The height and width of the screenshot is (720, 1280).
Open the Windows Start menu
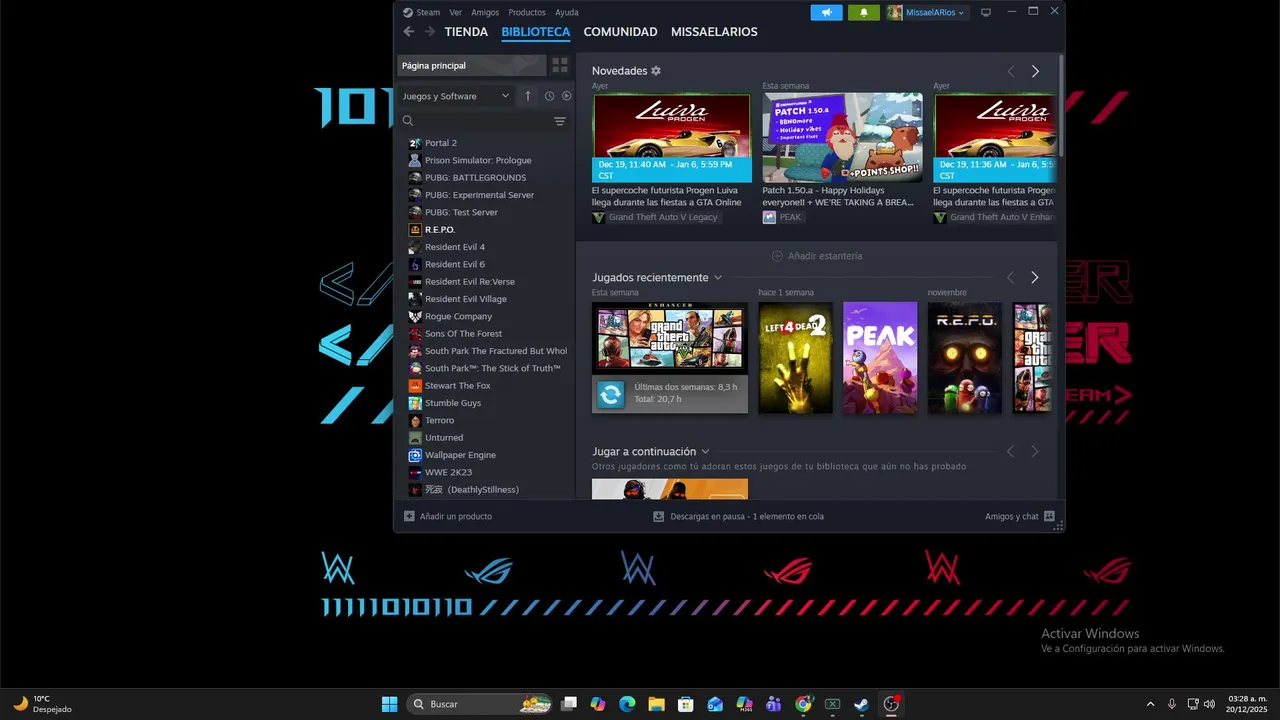point(389,704)
